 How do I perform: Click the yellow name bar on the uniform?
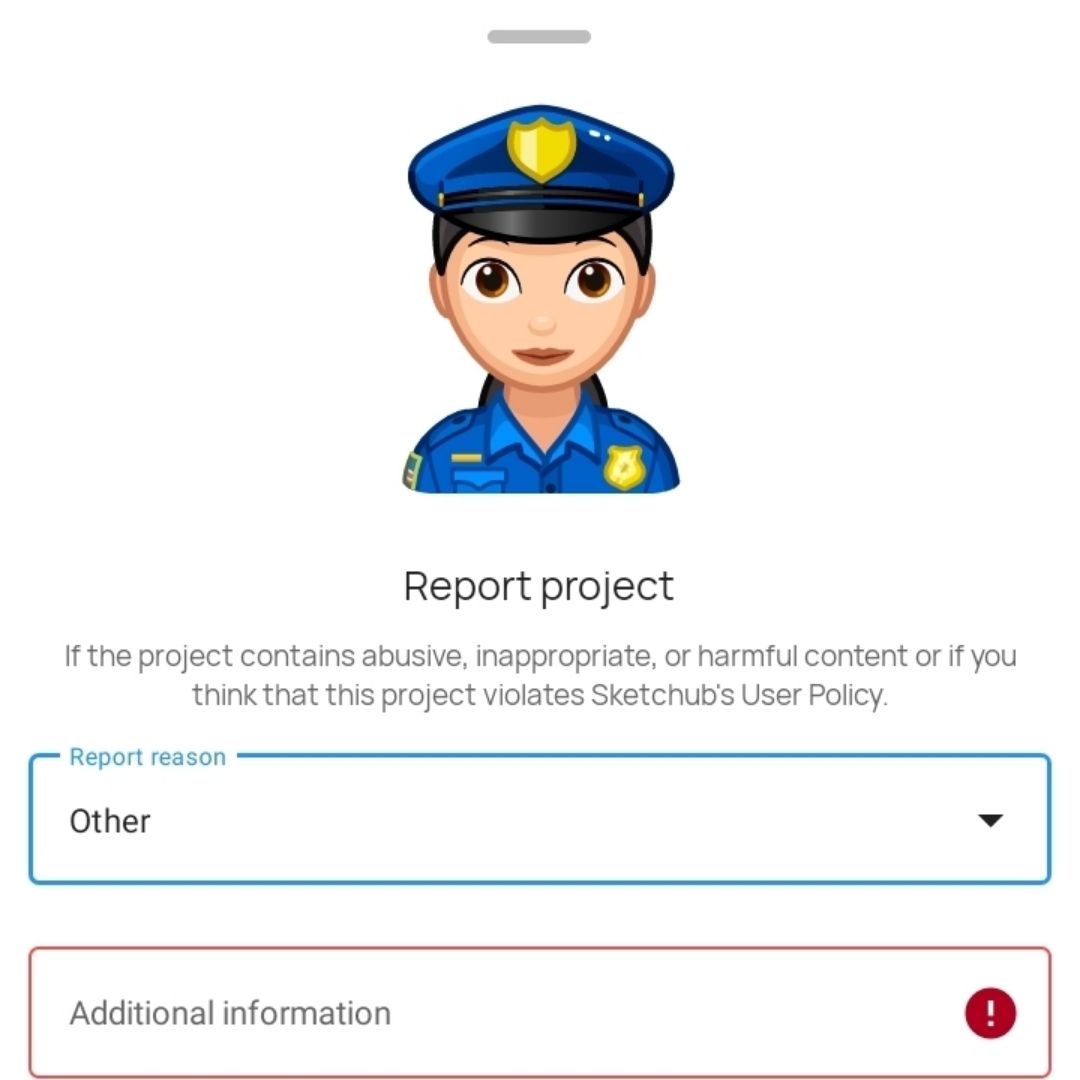[x=466, y=459]
